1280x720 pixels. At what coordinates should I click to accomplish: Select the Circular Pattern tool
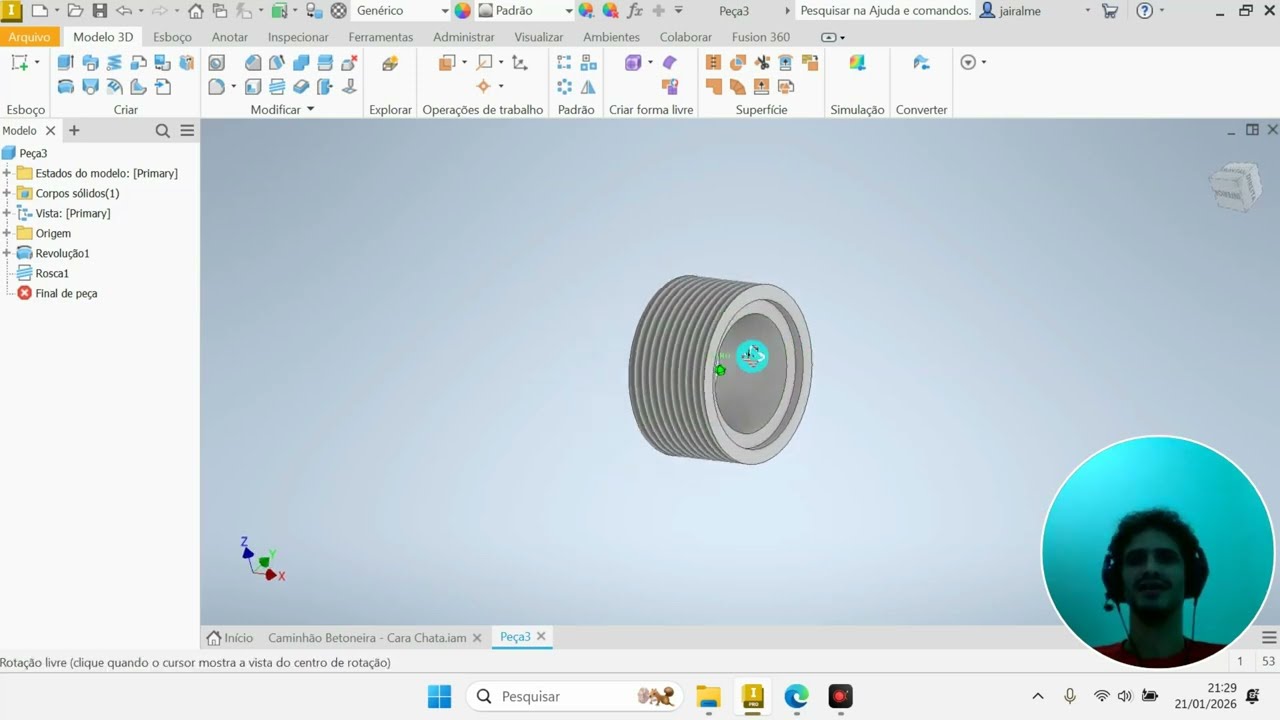[x=564, y=87]
